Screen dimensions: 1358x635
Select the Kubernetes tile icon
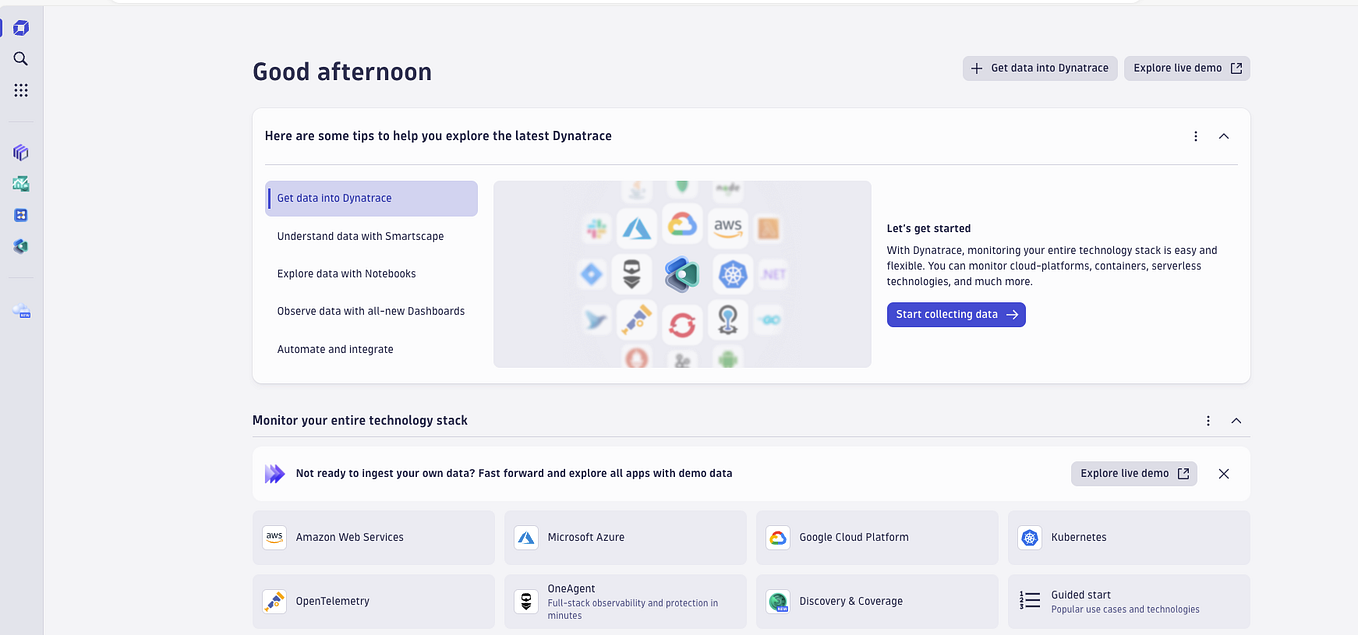(1030, 537)
